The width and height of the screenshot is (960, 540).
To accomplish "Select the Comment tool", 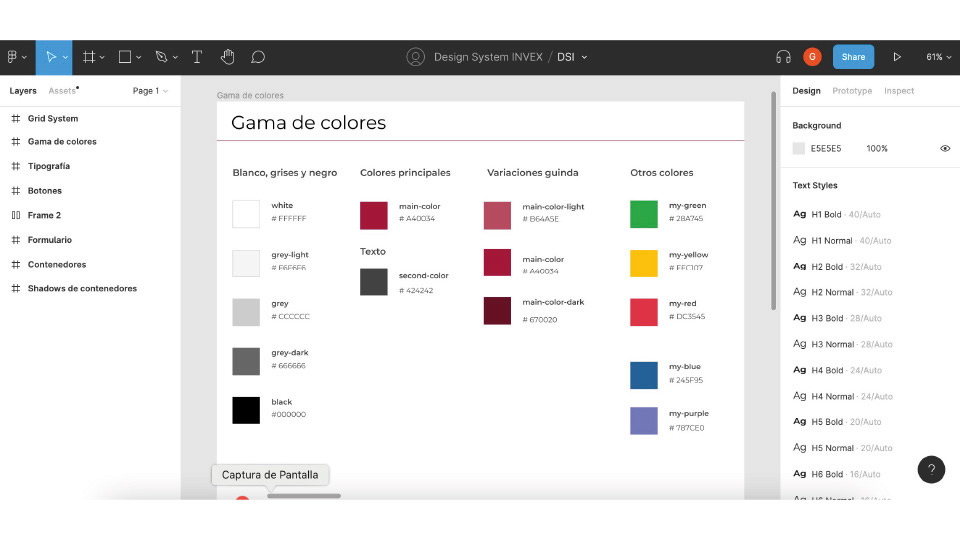I will point(258,57).
